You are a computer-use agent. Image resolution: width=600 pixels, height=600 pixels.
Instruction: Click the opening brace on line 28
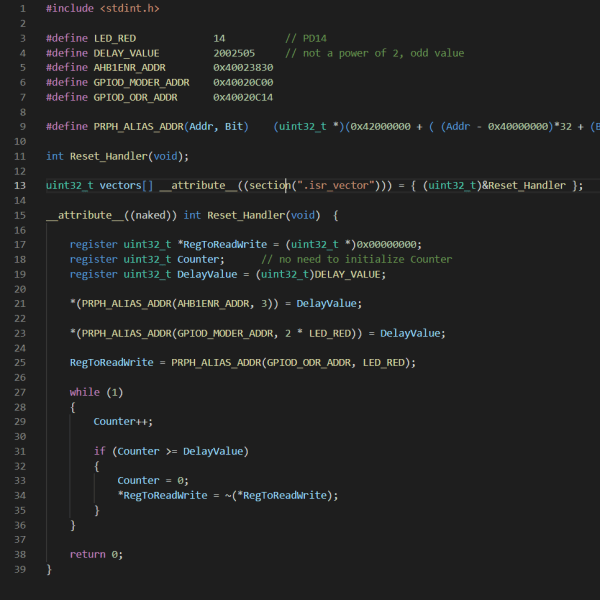(73, 407)
